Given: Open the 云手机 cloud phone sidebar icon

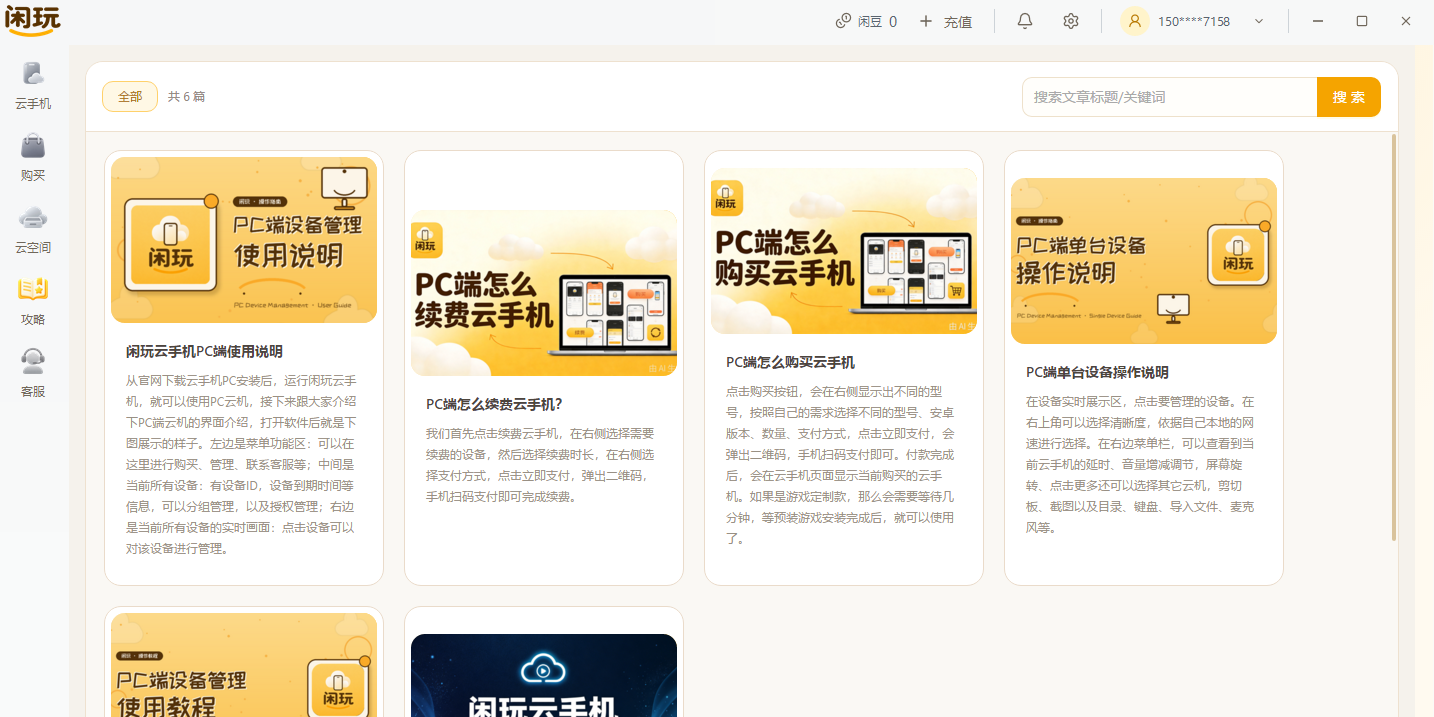Looking at the screenshot, I should pos(33,74).
